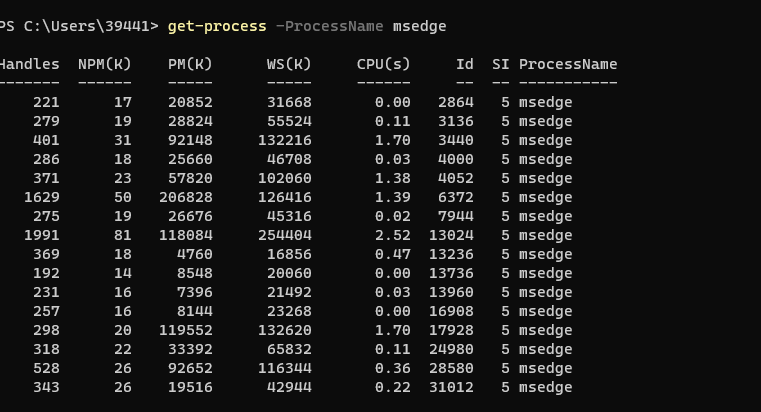Click the WS(K) column header
Screen dimensions: 761x412
(289, 64)
